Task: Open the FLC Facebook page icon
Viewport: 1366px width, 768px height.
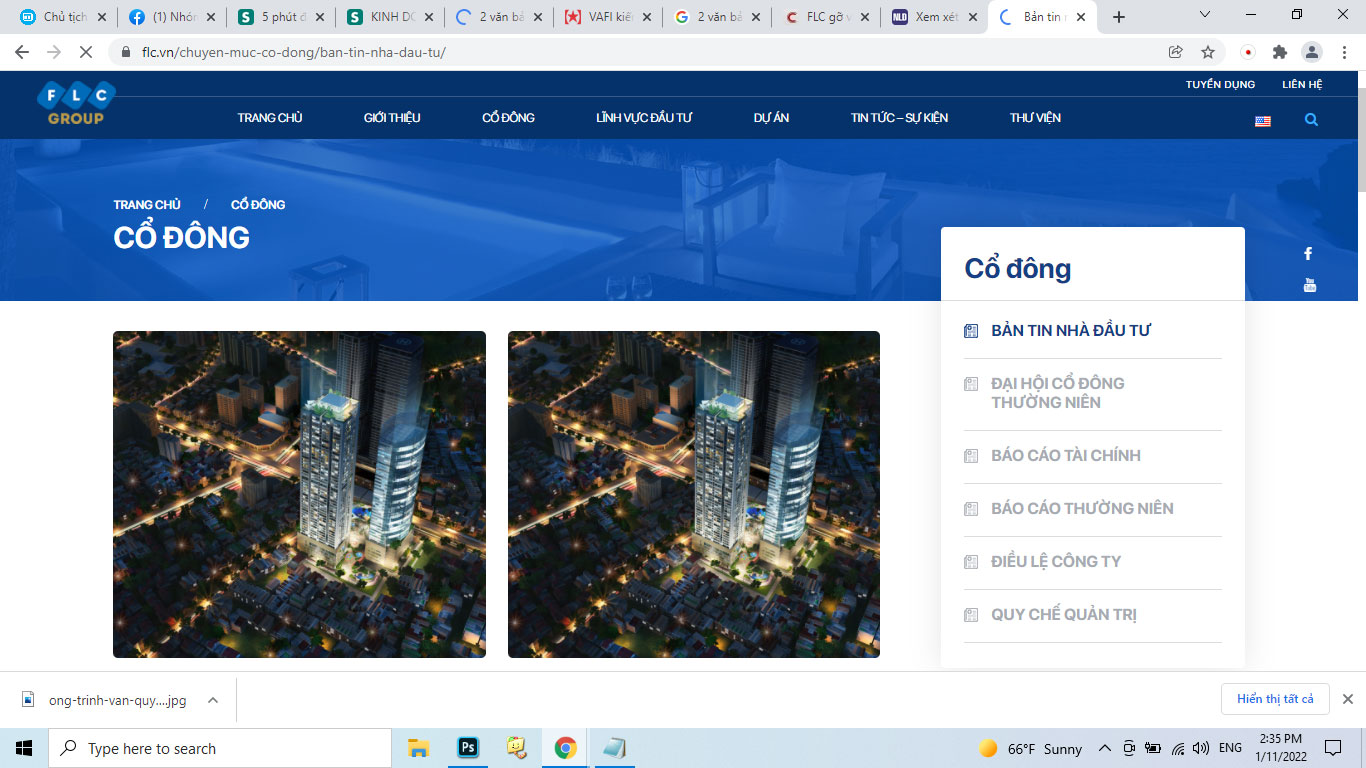Action: pos(1308,254)
